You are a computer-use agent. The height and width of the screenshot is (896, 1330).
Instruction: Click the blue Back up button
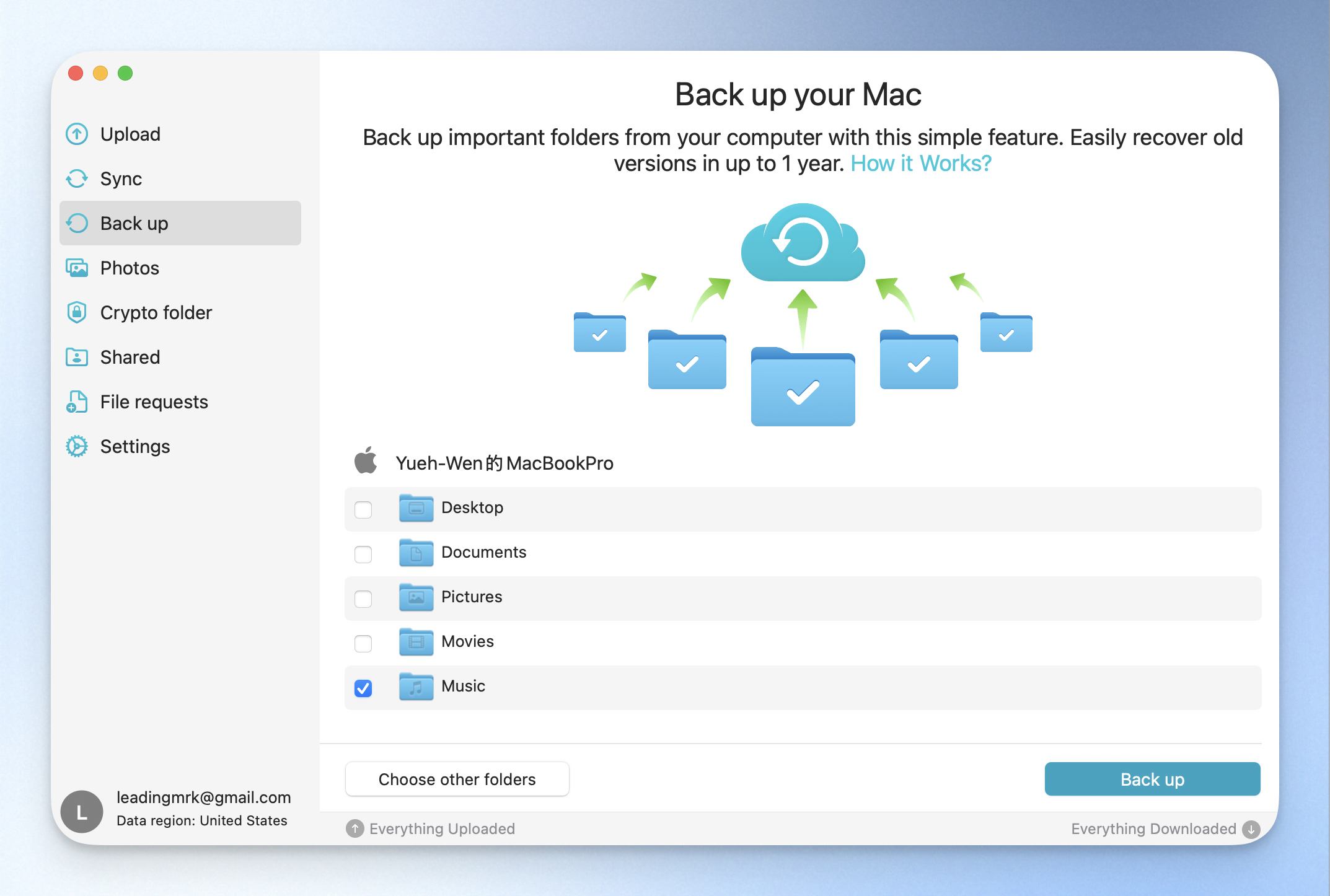(x=1152, y=779)
